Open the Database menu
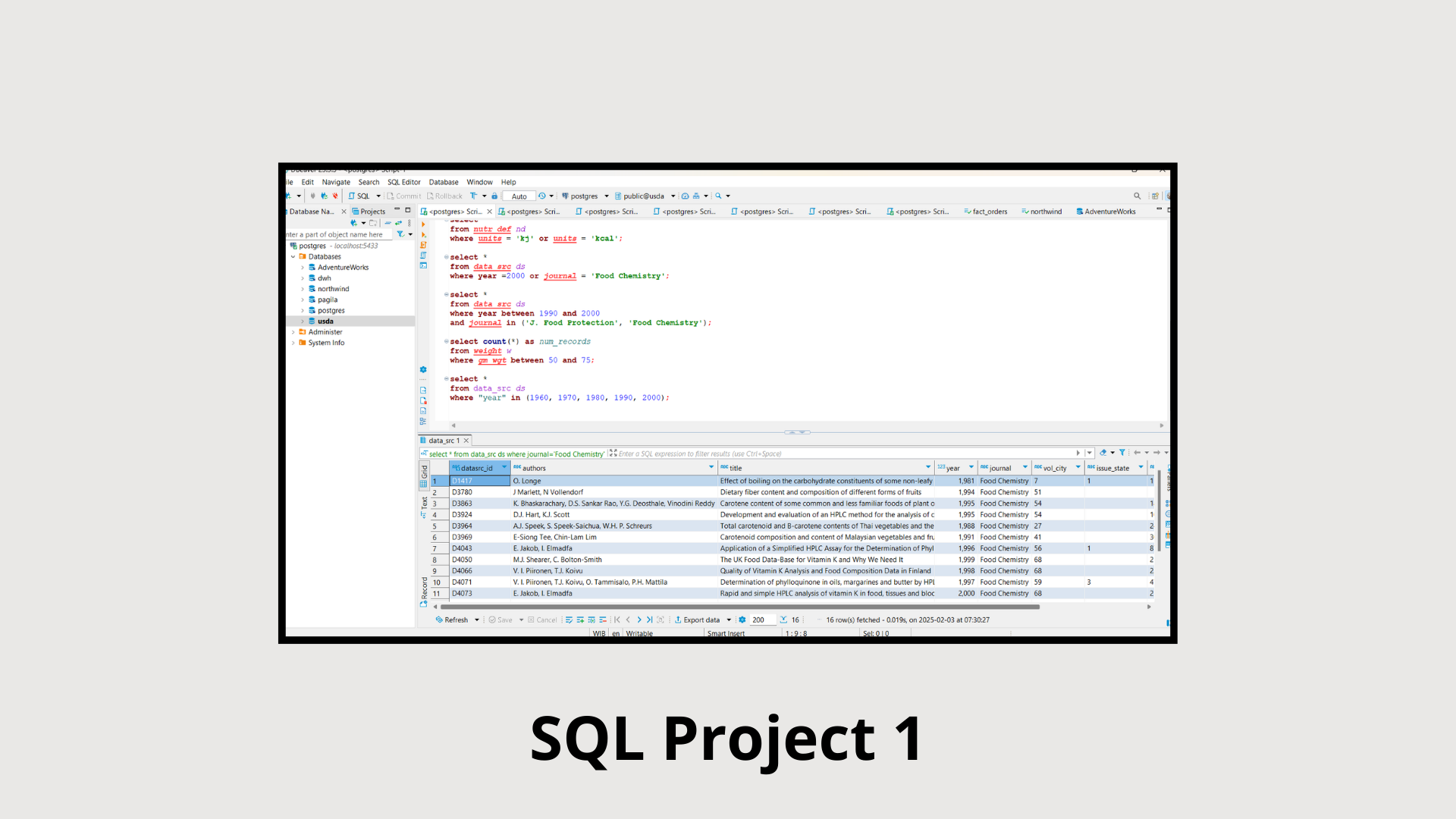This screenshot has height=819, width=1456. click(x=444, y=182)
